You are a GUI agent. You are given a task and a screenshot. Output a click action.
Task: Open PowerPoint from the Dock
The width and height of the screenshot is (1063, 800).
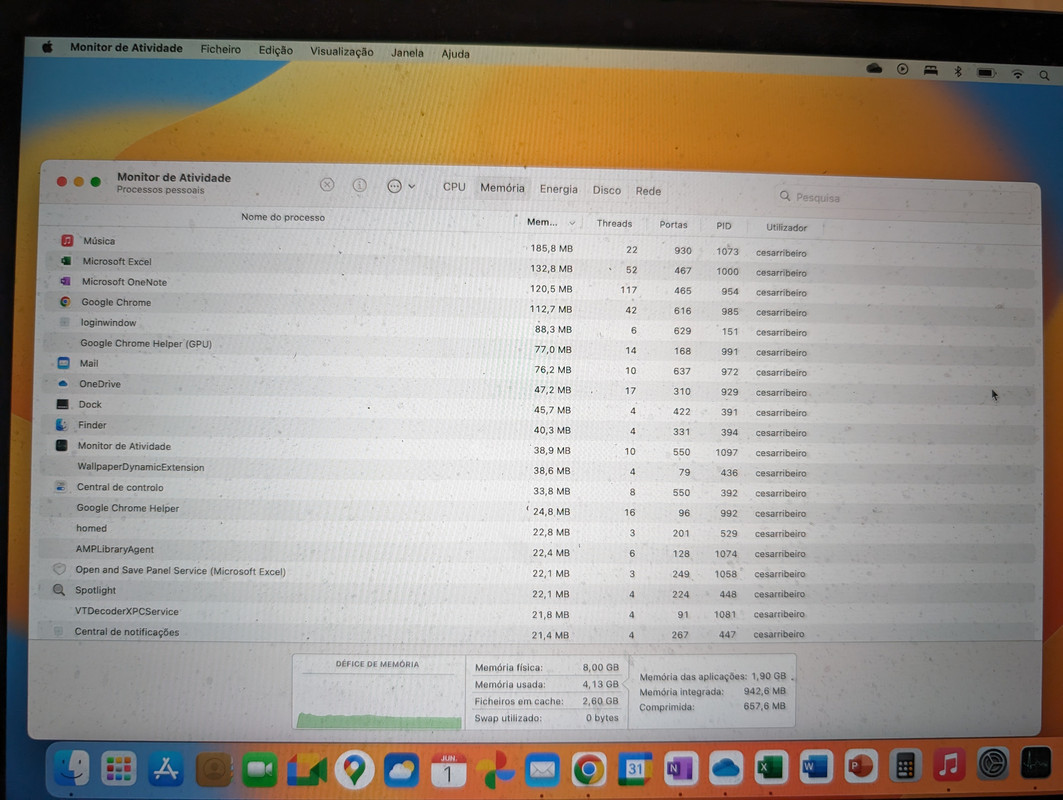click(x=860, y=767)
